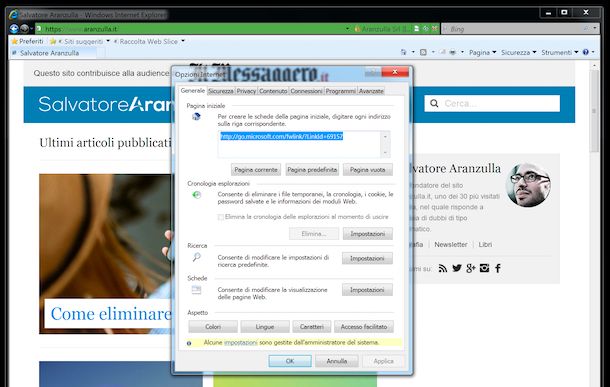This screenshot has width=610, height=387.
Task: Expand the dropdown arrow next to the Home icon
Action: [413, 52]
